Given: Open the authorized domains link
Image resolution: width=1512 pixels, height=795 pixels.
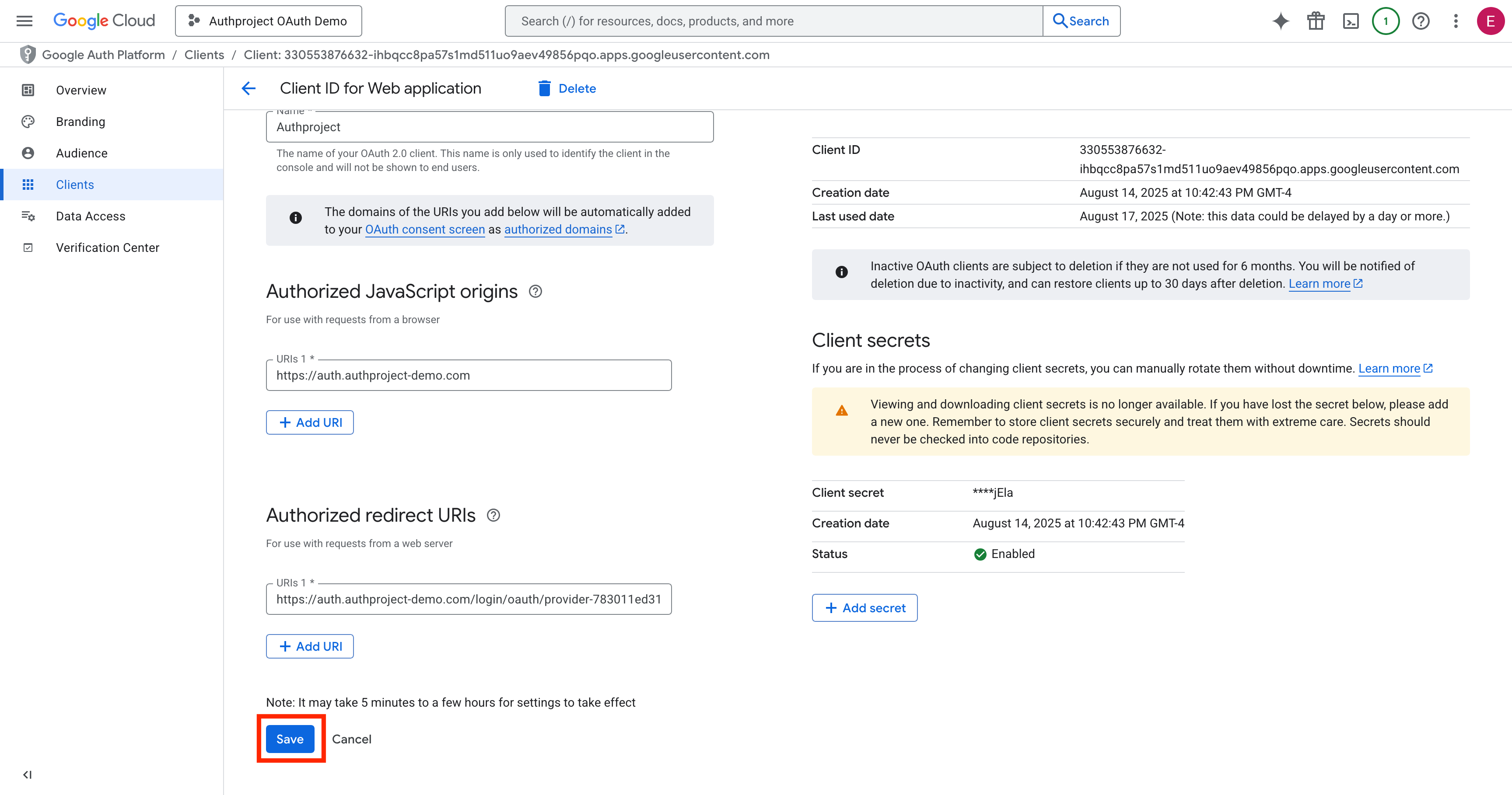Looking at the screenshot, I should click(x=564, y=230).
